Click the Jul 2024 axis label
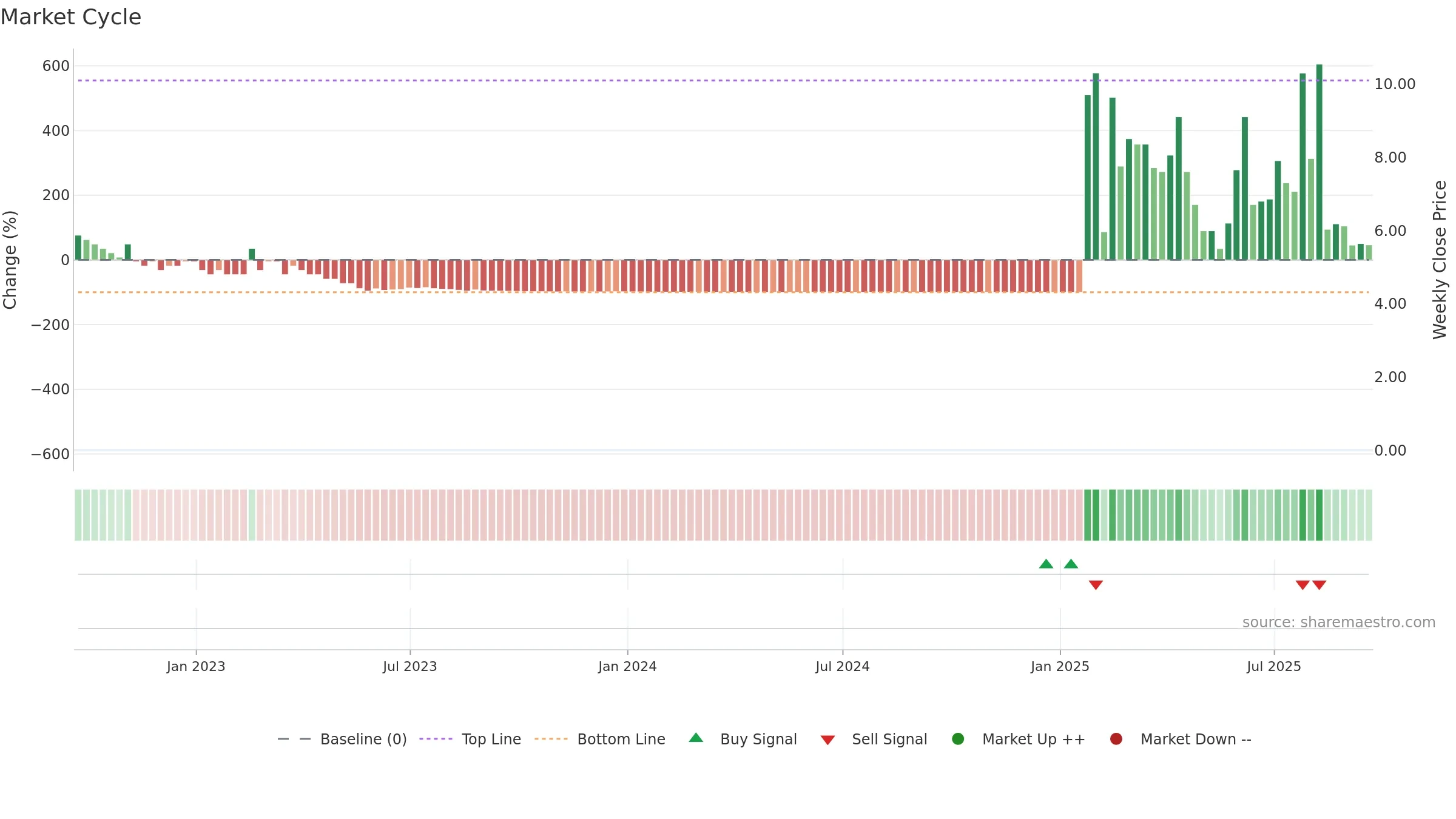 point(843,666)
